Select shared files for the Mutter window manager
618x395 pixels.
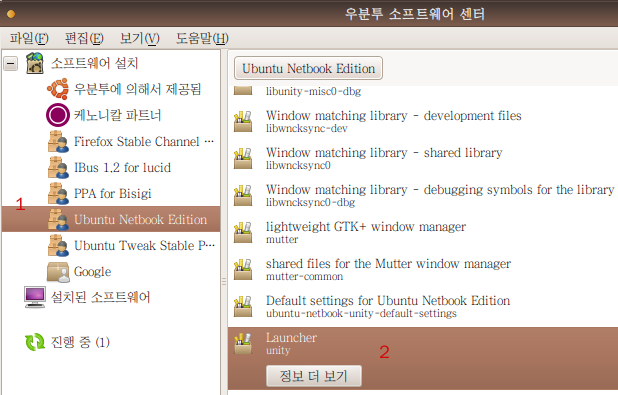[x=388, y=264]
